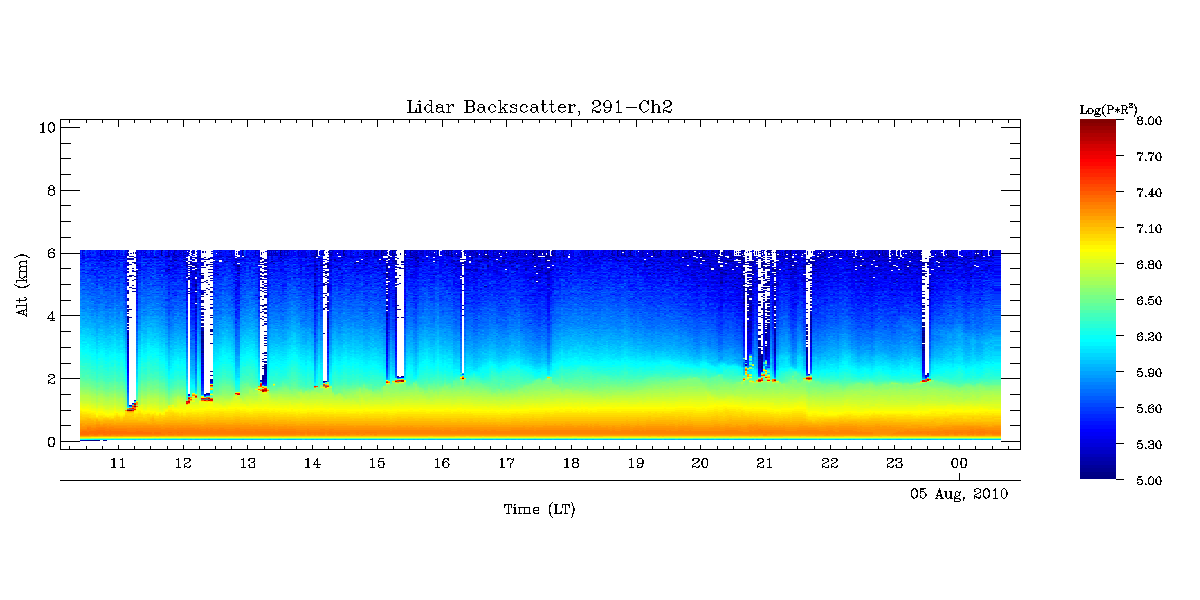Click the 'Time (LT)' x-axis label

click(x=539, y=510)
